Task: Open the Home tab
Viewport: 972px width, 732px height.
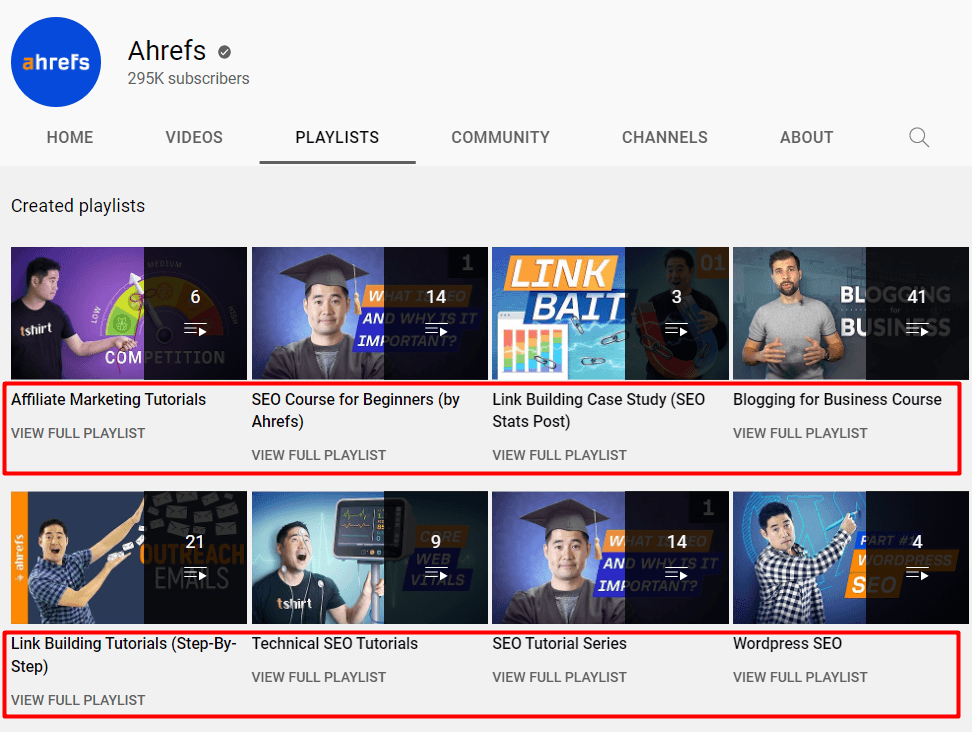Action: click(x=70, y=137)
